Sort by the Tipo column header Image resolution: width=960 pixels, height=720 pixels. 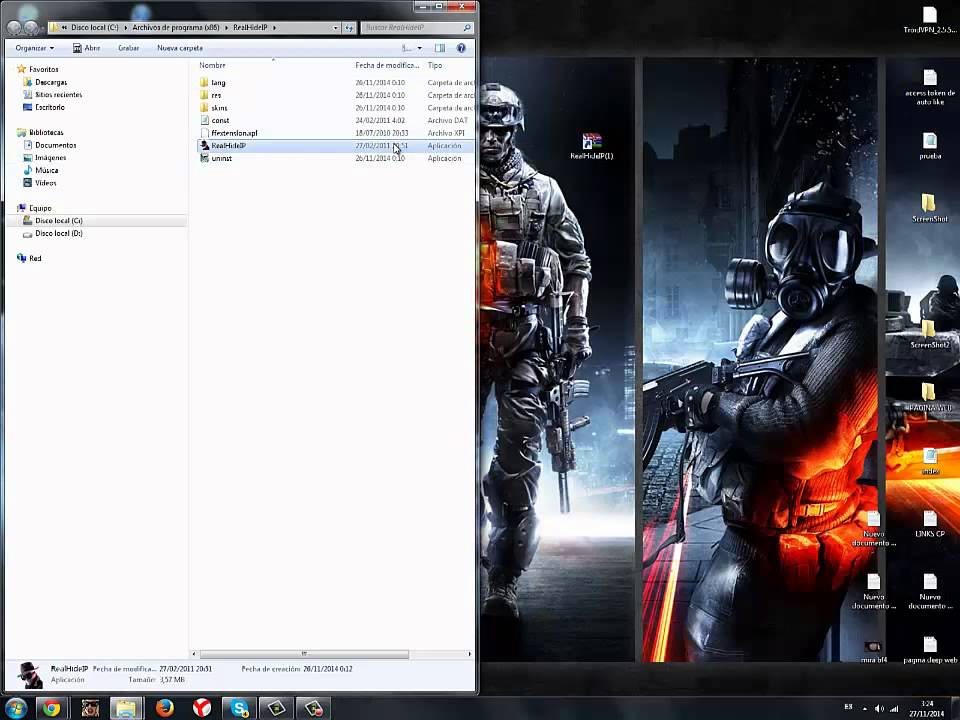[x=435, y=65]
